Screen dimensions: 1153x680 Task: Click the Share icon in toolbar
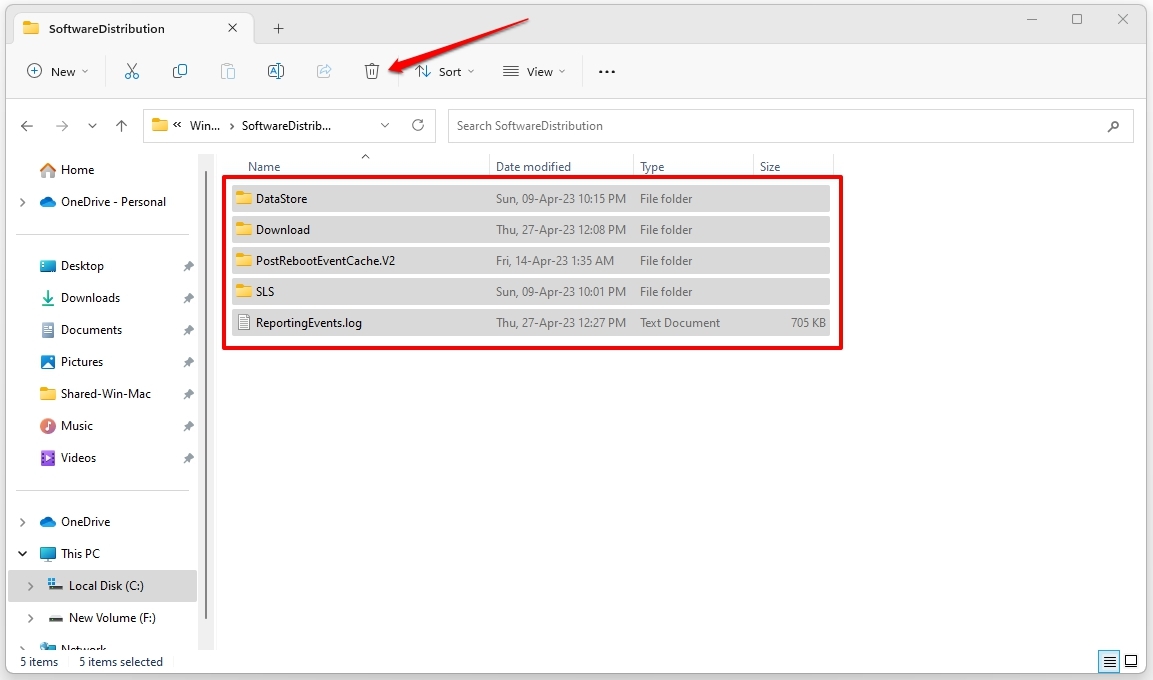pos(324,71)
